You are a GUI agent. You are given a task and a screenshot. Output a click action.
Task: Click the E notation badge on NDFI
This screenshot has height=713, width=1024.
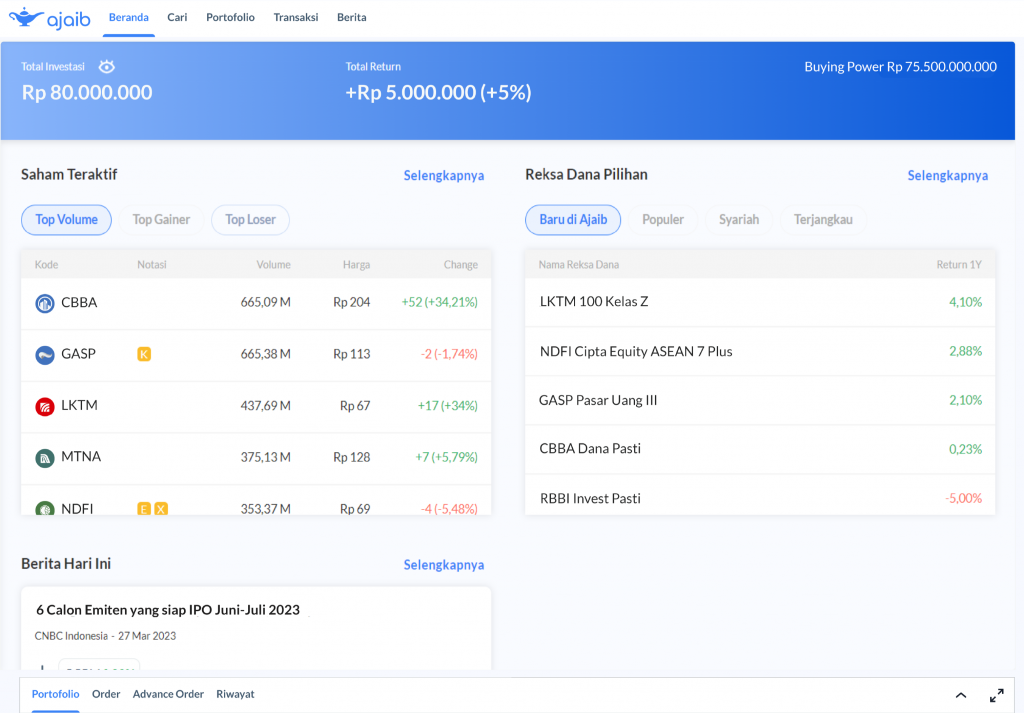click(x=144, y=509)
